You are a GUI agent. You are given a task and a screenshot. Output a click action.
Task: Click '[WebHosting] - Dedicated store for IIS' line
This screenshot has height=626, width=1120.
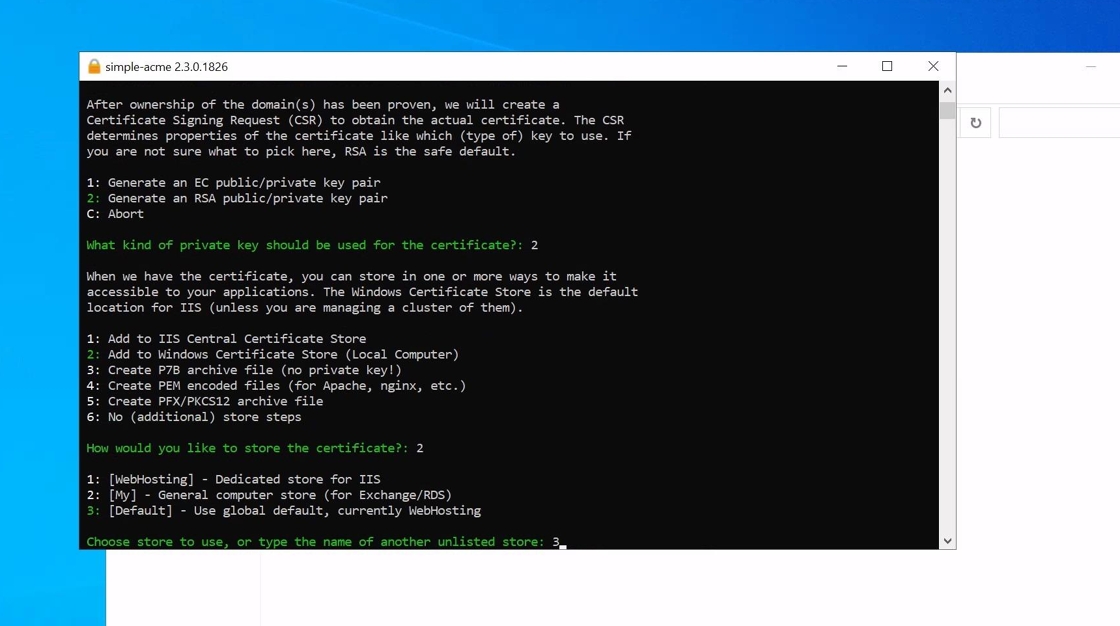pos(234,480)
